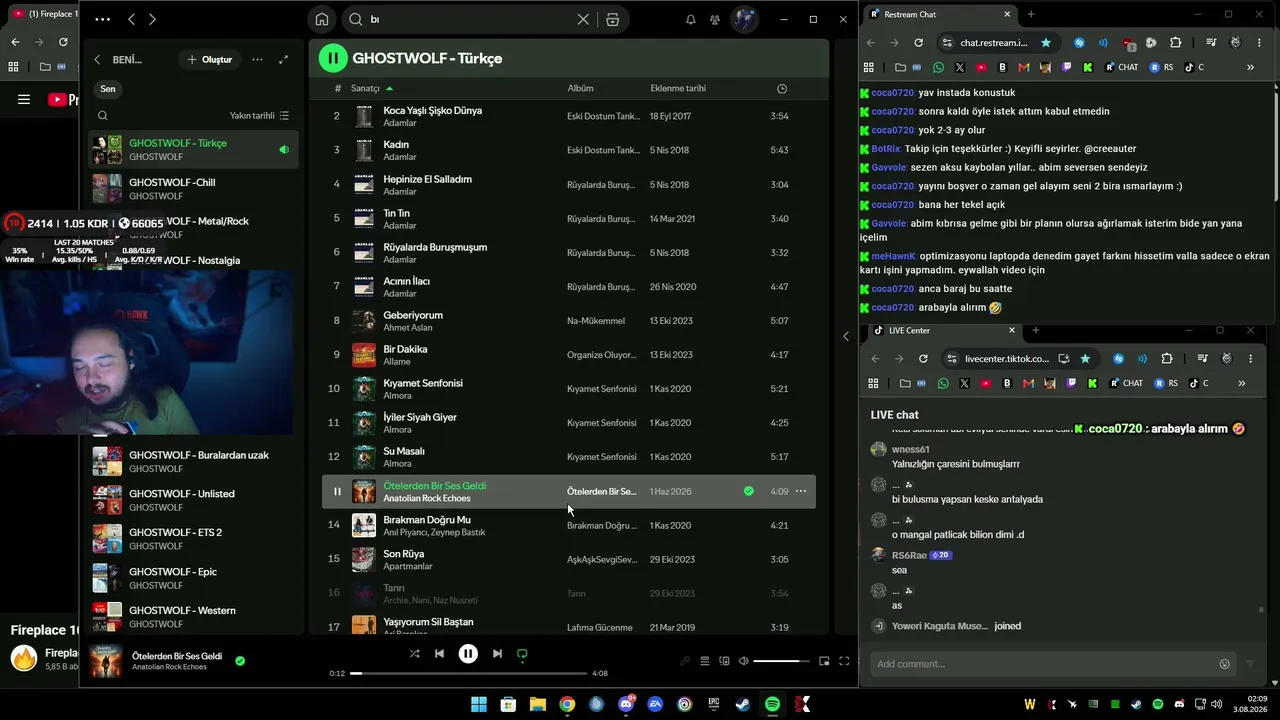Open library more options beside Oluştur
This screenshot has height=720, width=1280.
(x=257, y=60)
